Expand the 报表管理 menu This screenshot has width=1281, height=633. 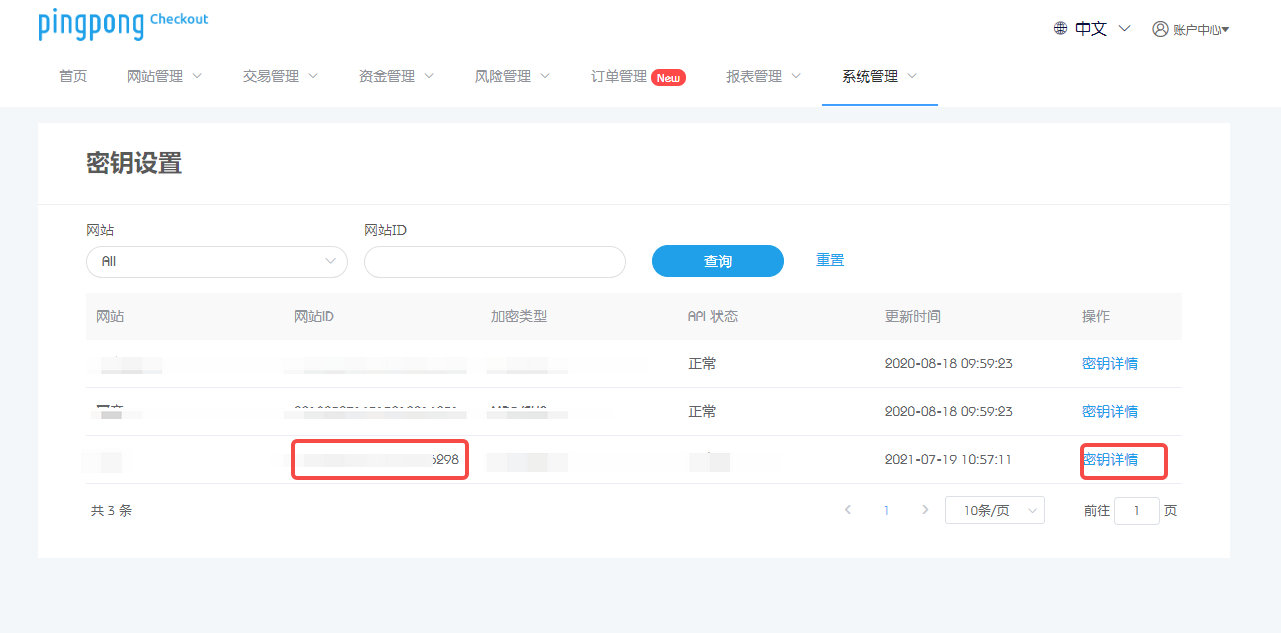point(763,76)
